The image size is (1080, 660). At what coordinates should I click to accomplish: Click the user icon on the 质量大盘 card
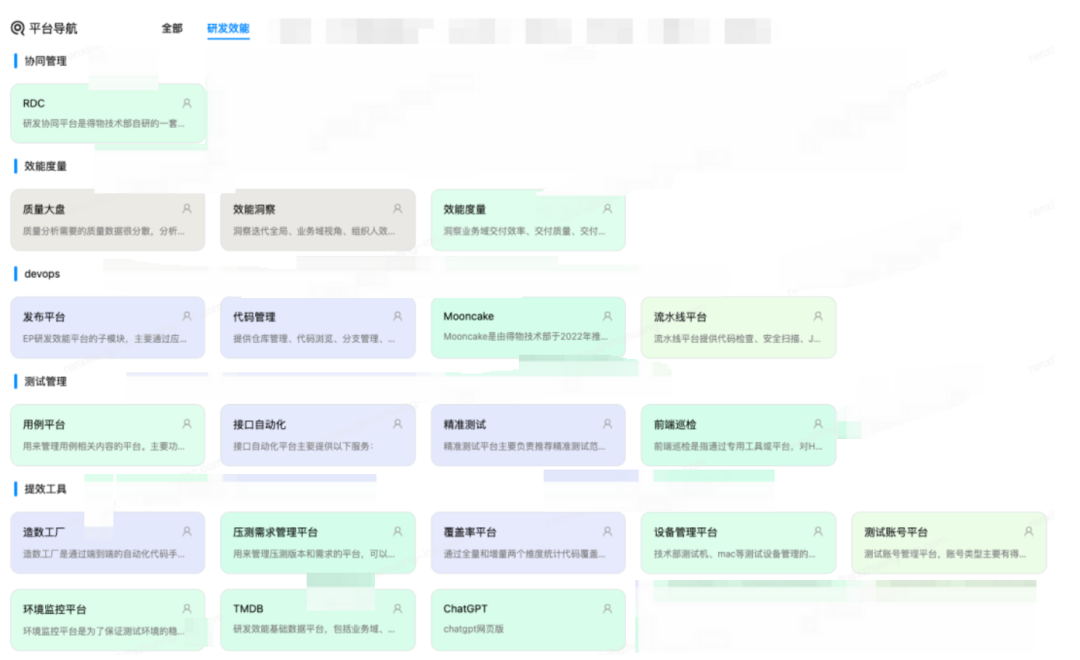tap(187, 209)
